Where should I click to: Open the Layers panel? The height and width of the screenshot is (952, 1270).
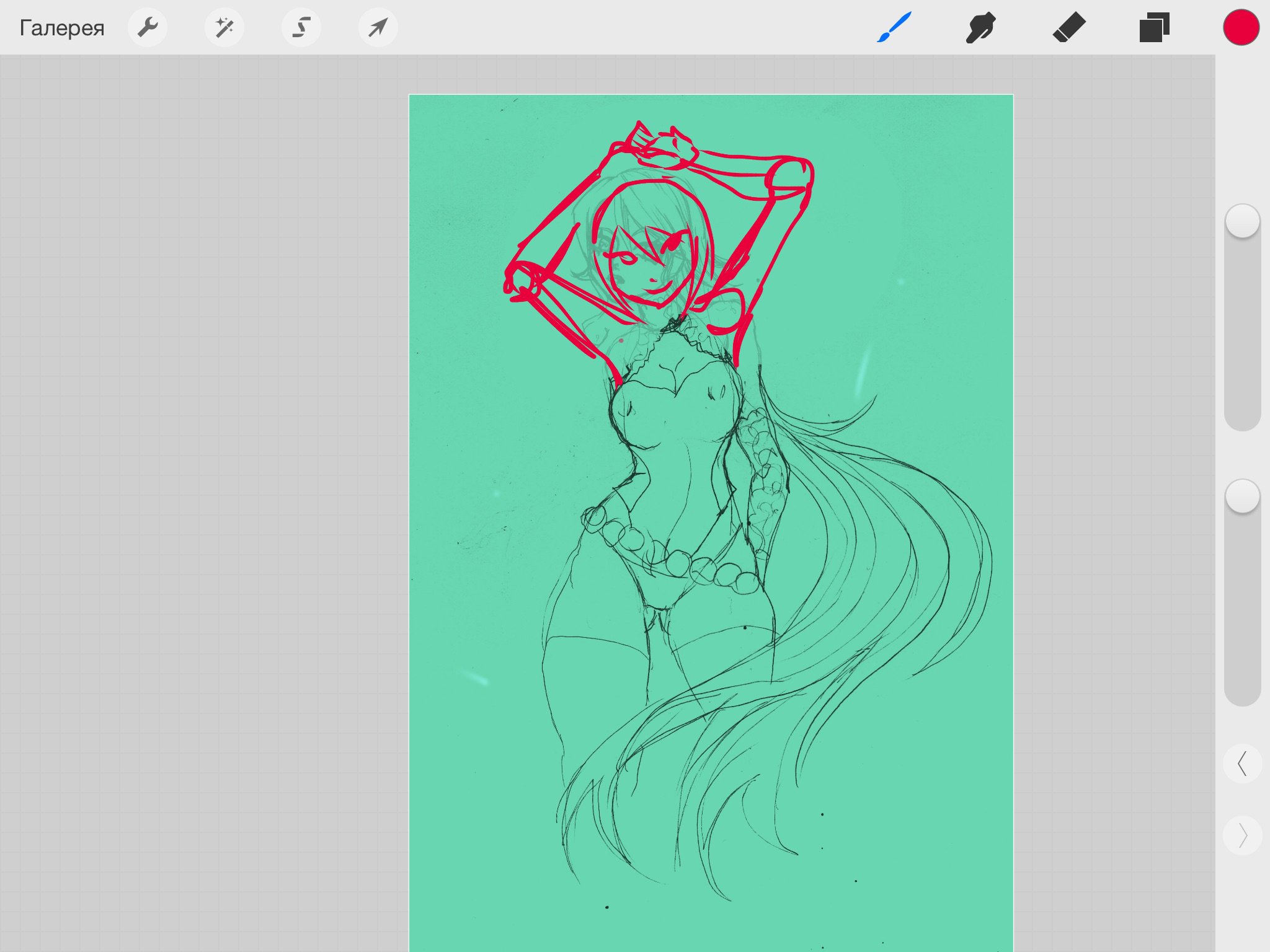[x=1155, y=27]
